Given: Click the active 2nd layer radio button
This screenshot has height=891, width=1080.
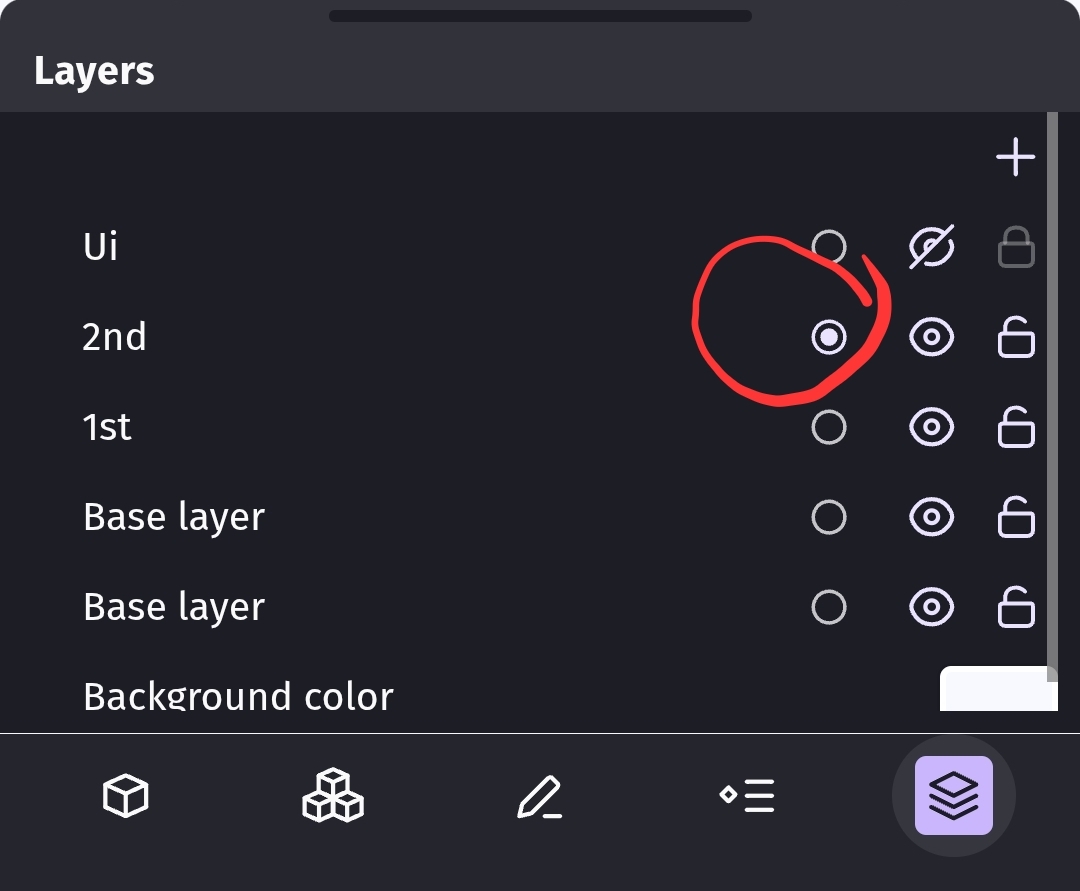Looking at the screenshot, I should 829,337.
